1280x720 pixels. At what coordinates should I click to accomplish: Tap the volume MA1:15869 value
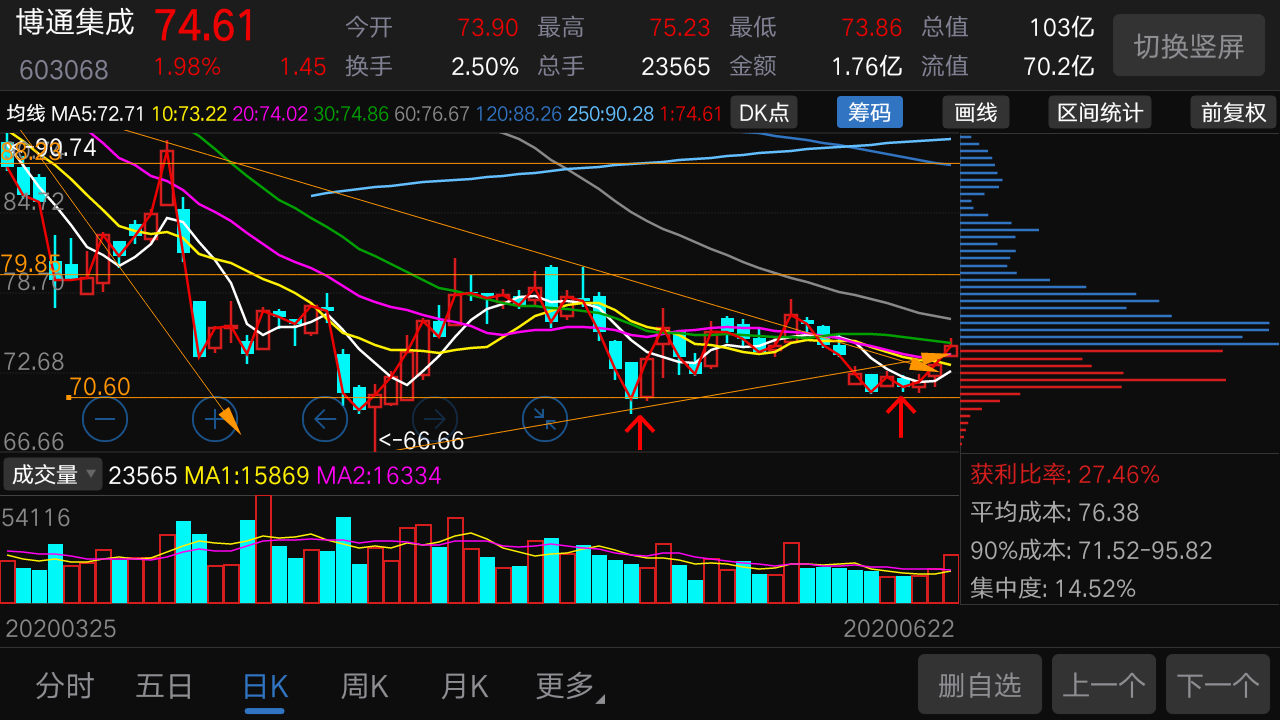(x=247, y=475)
